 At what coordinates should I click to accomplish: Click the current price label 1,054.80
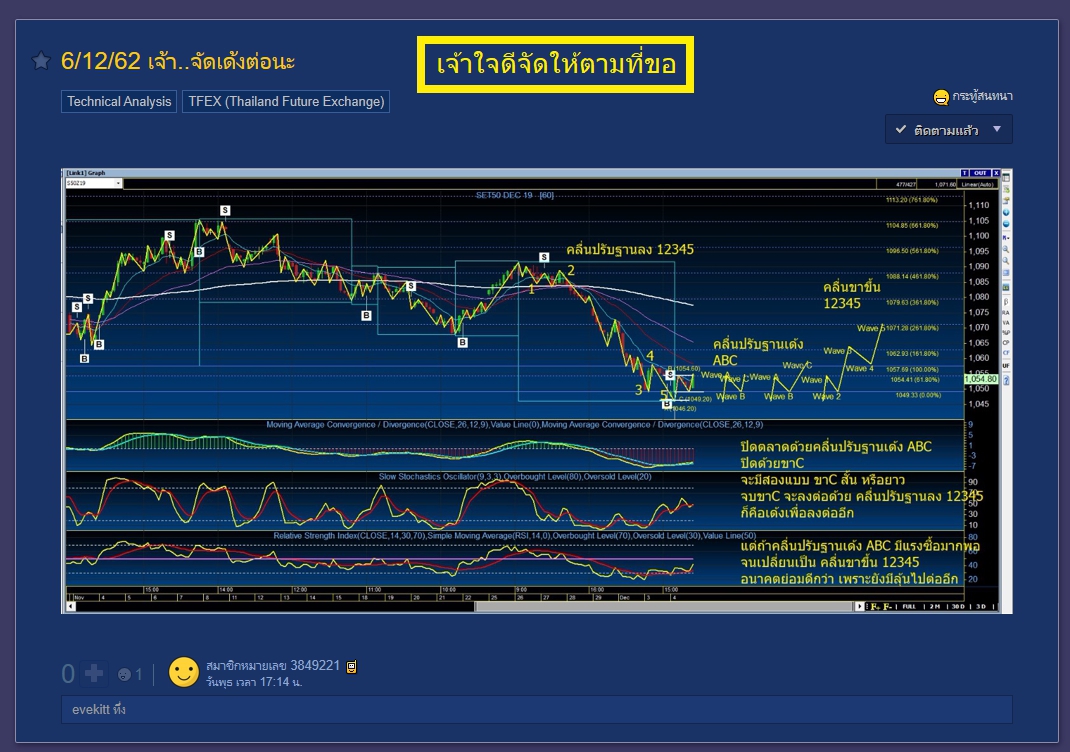tap(981, 379)
